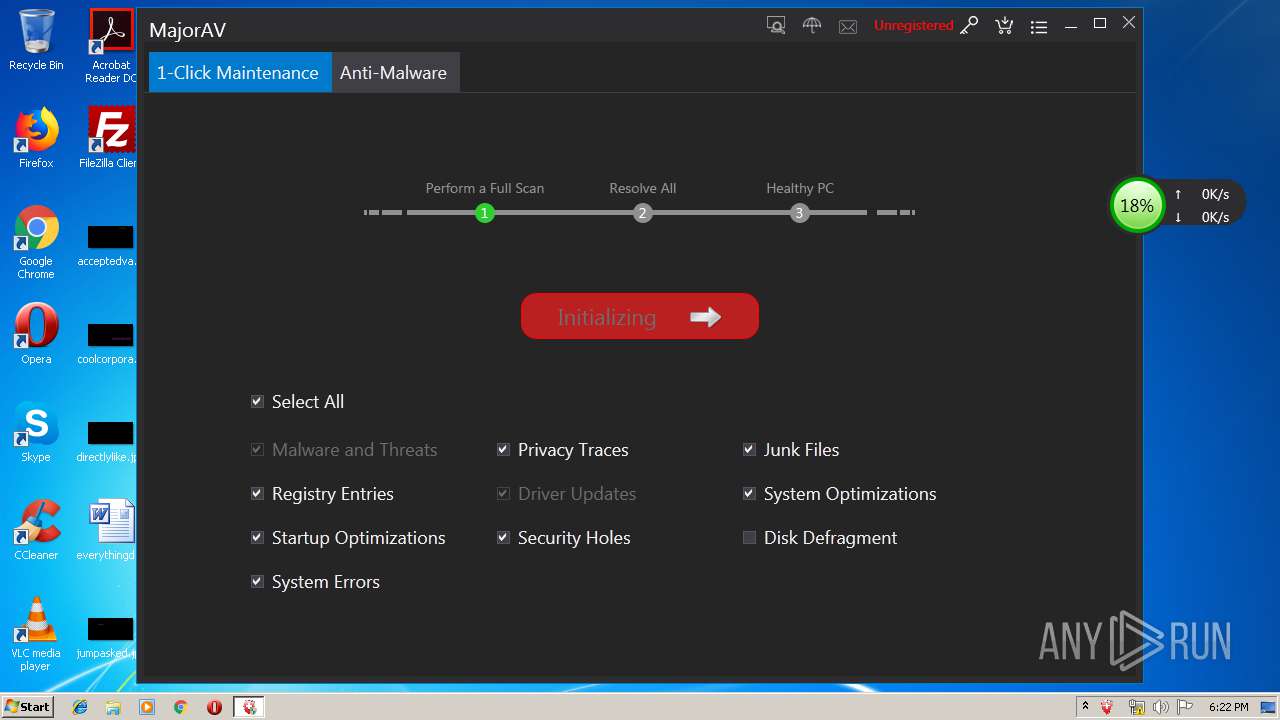Launch Google Chrome desktop shortcut
Viewport: 1280px width, 720px height.
[x=36, y=243]
